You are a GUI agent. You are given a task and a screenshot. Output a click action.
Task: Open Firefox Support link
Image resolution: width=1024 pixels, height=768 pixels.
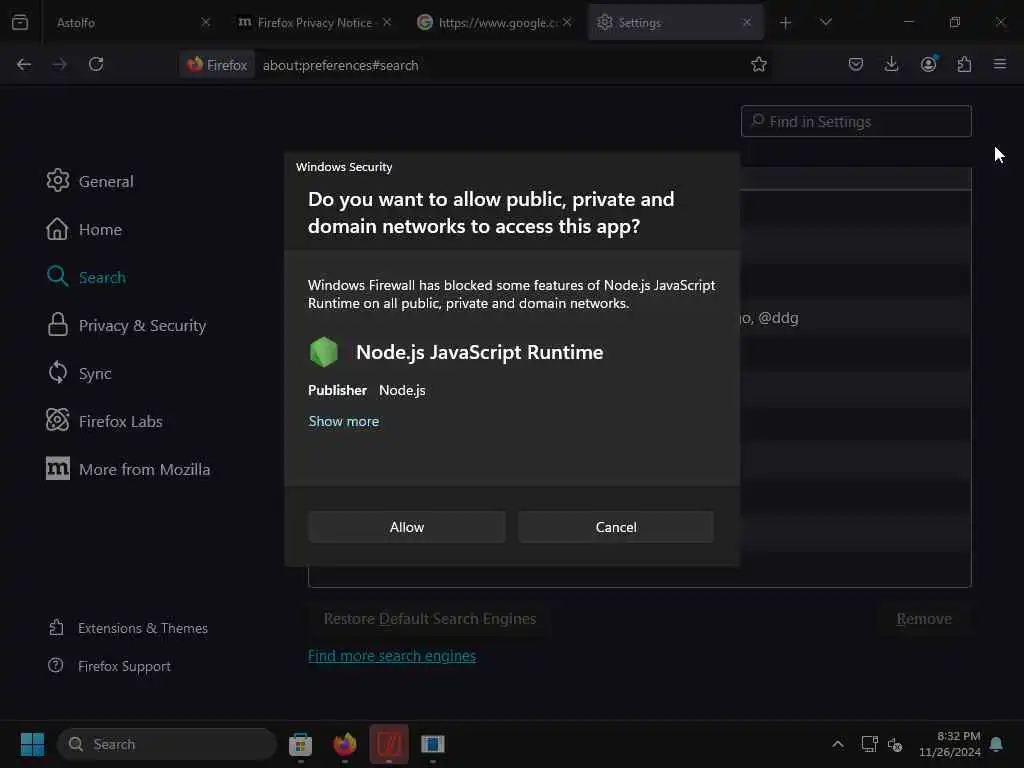(110, 666)
